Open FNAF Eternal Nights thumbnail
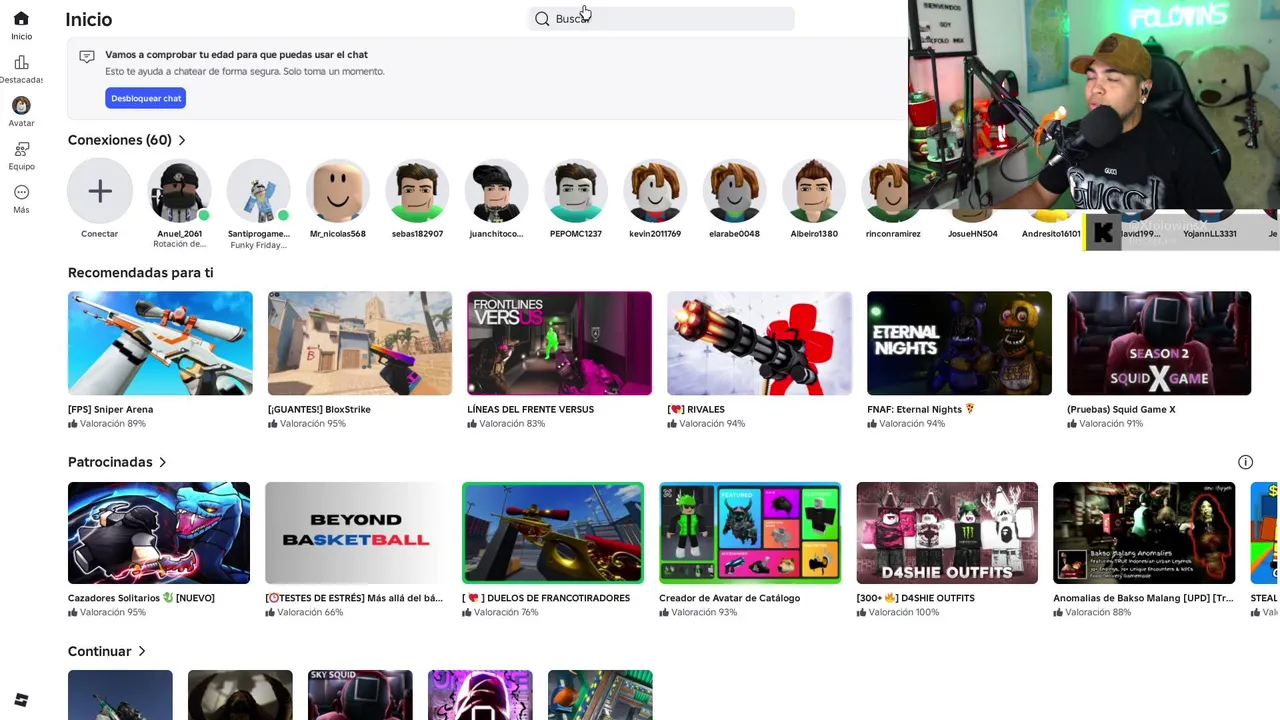This screenshot has width=1280, height=720. click(959, 343)
